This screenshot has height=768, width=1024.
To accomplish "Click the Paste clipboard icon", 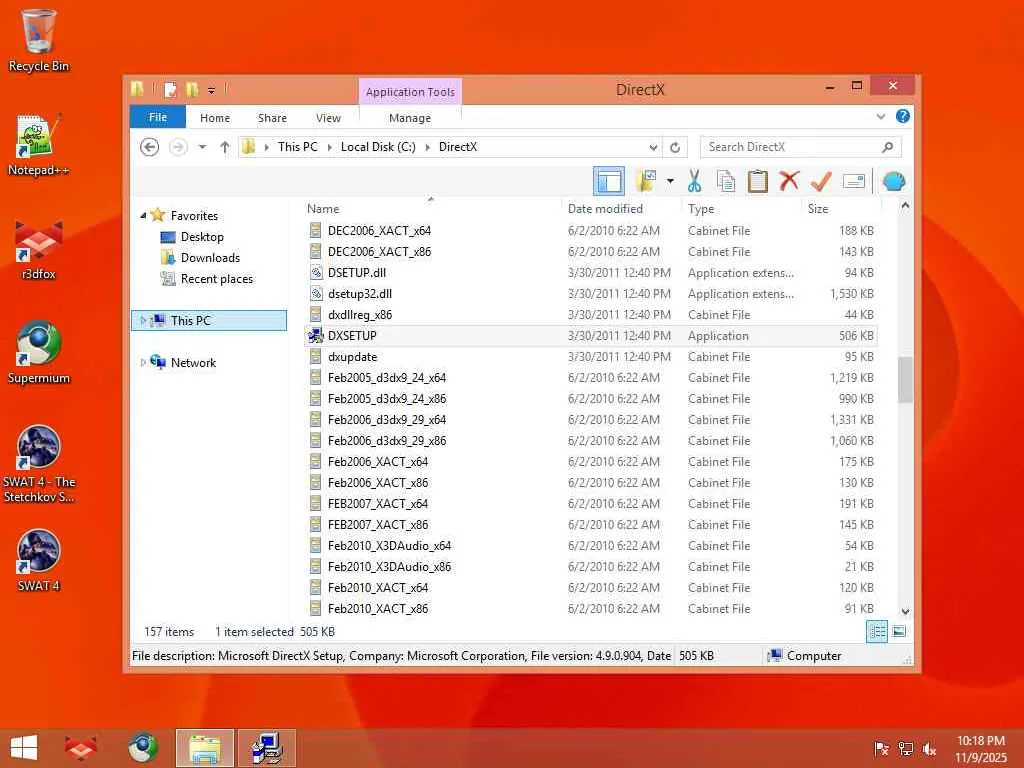I will [x=758, y=181].
